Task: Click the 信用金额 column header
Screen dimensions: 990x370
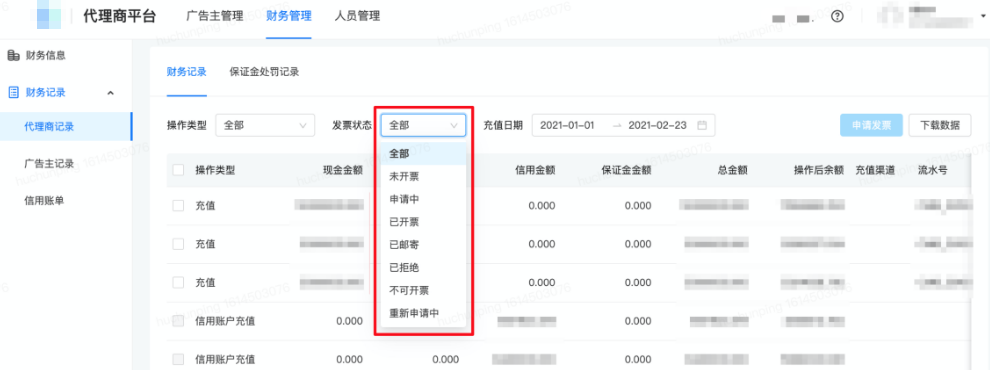Action: (535, 170)
